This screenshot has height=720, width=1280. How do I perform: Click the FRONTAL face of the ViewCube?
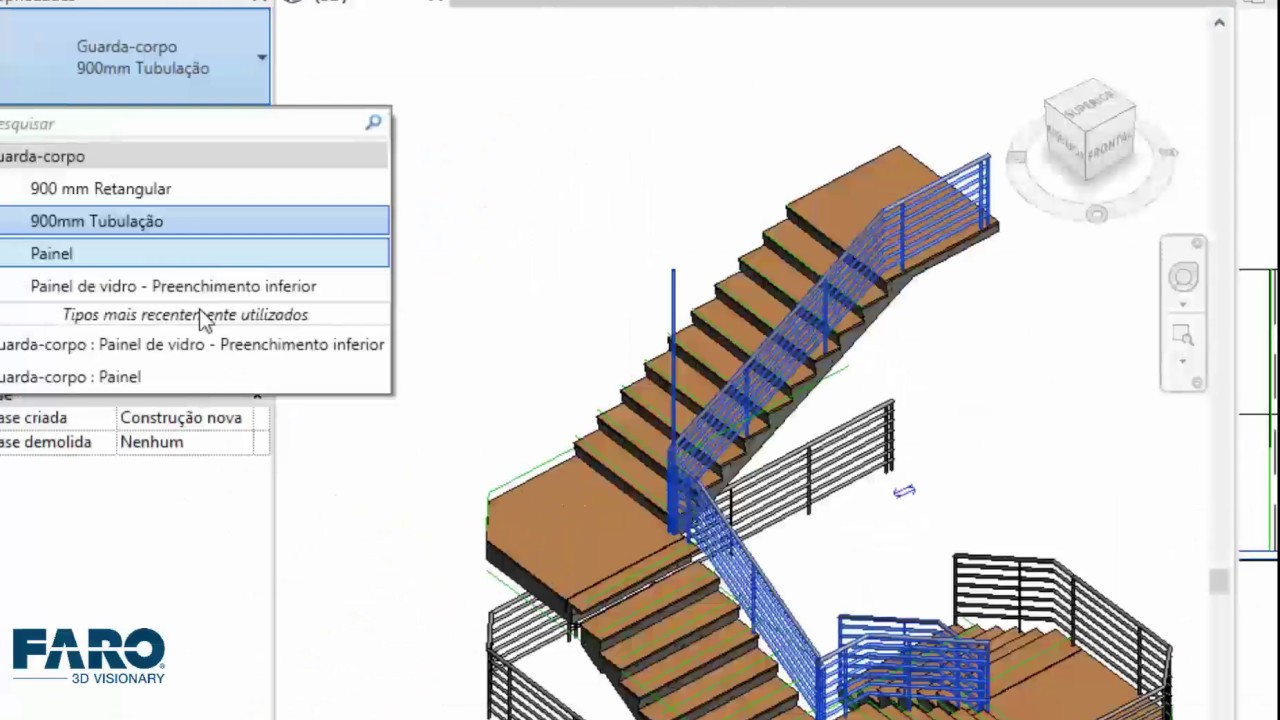click(1110, 146)
